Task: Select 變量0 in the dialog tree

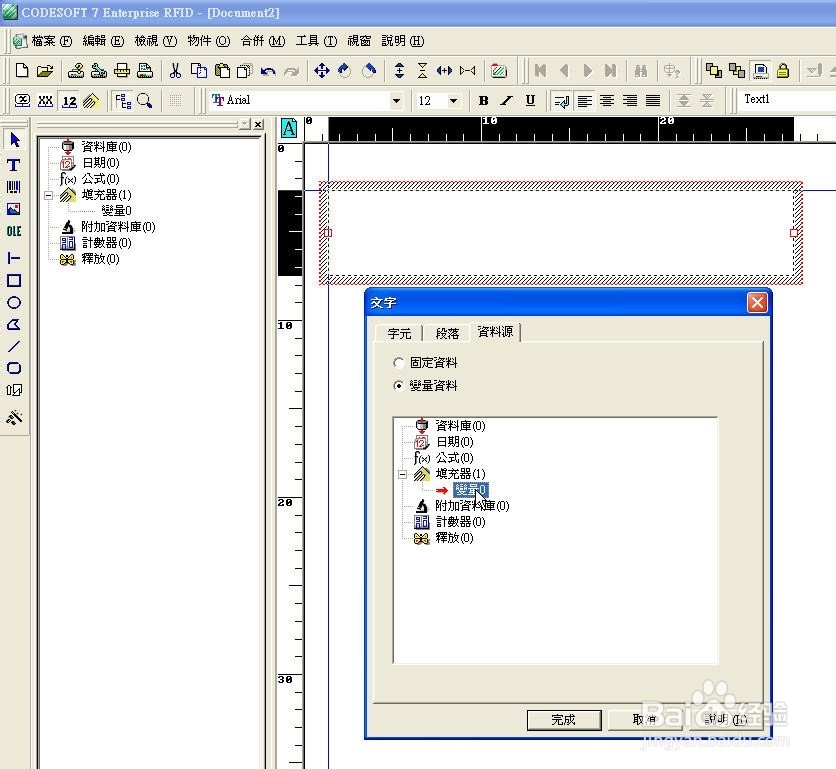Action: [x=470, y=490]
